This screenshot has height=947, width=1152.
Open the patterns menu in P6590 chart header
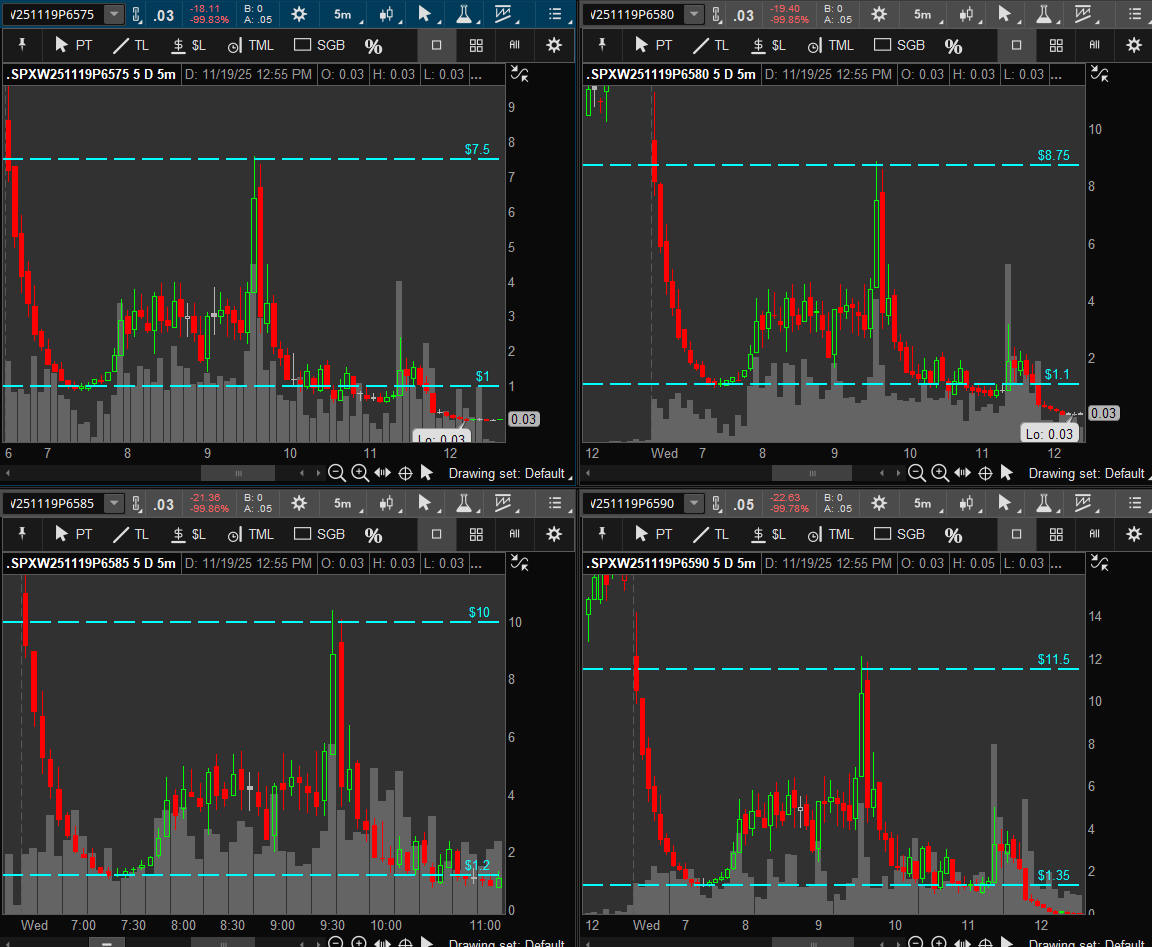(x=1083, y=503)
